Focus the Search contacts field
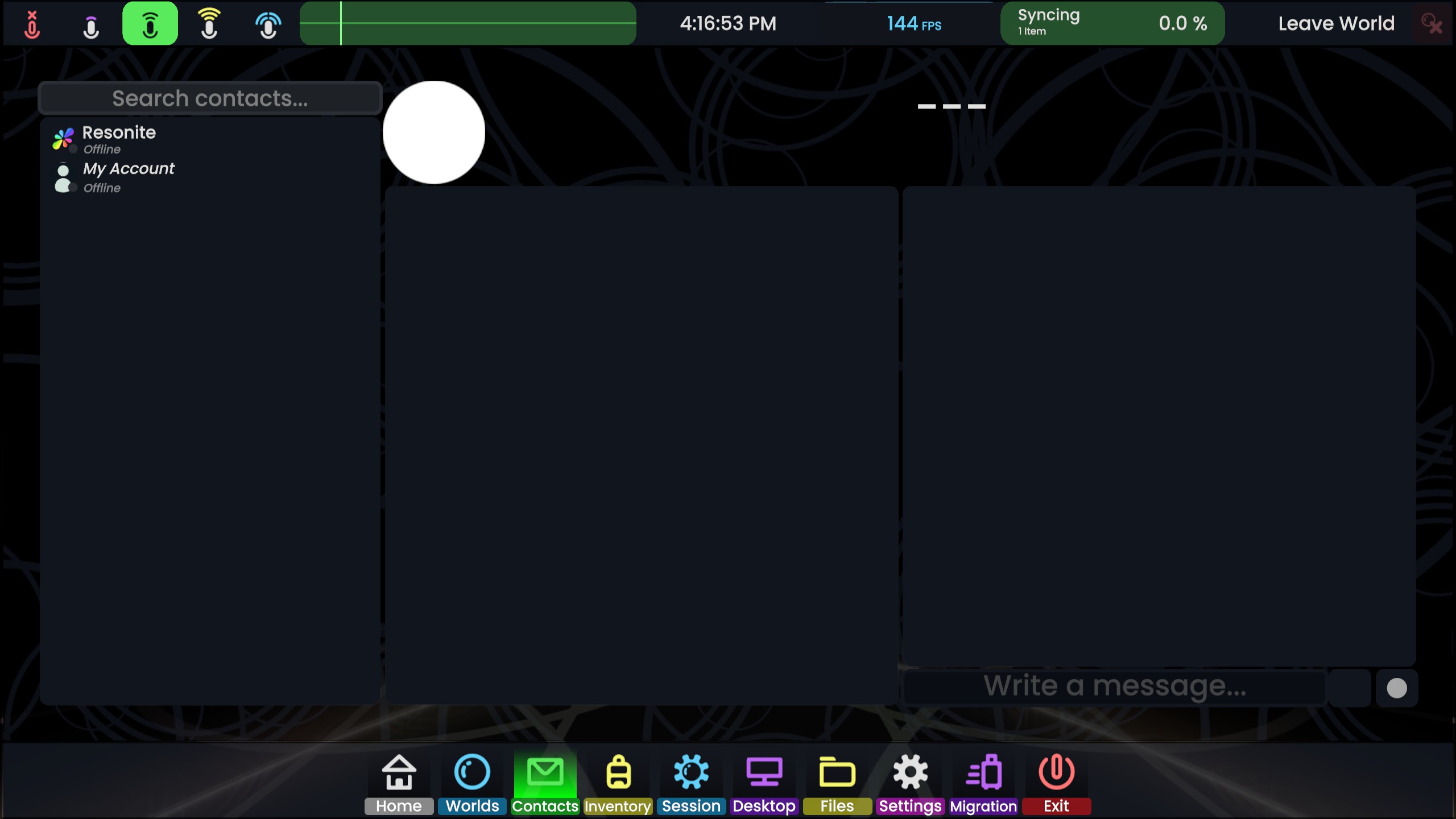Image resolution: width=1456 pixels, height=819 pixels. pyautogui.click(x=210, y=98)
